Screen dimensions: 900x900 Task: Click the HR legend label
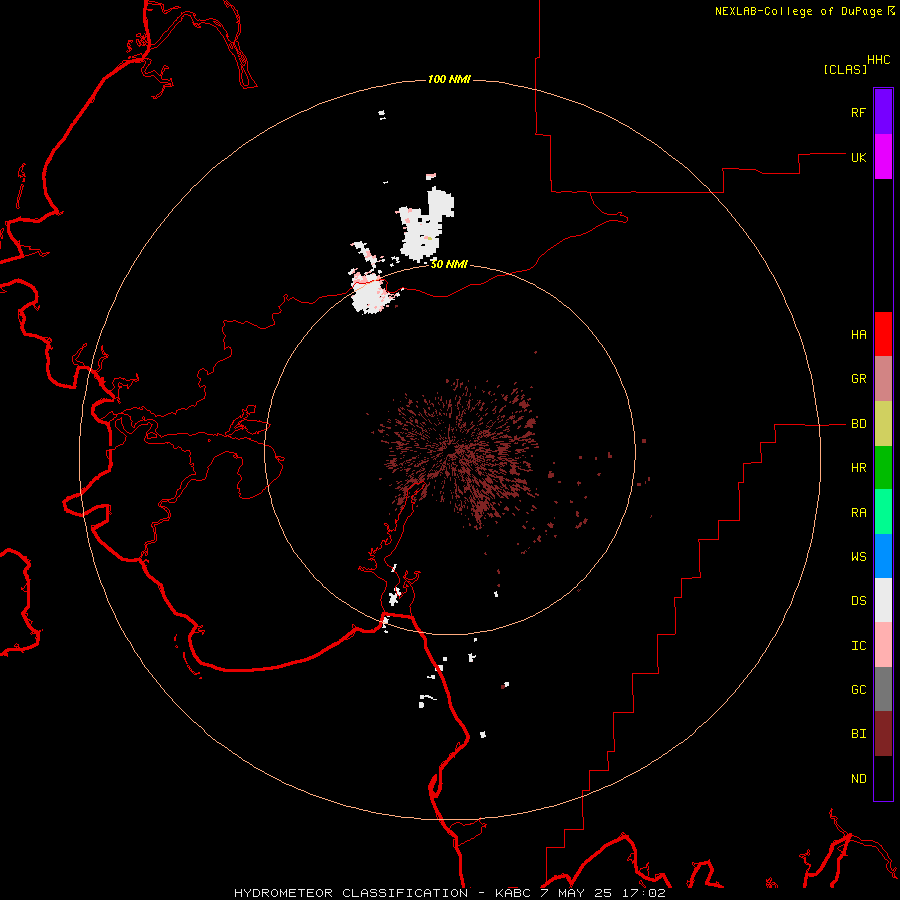(858, 468)
